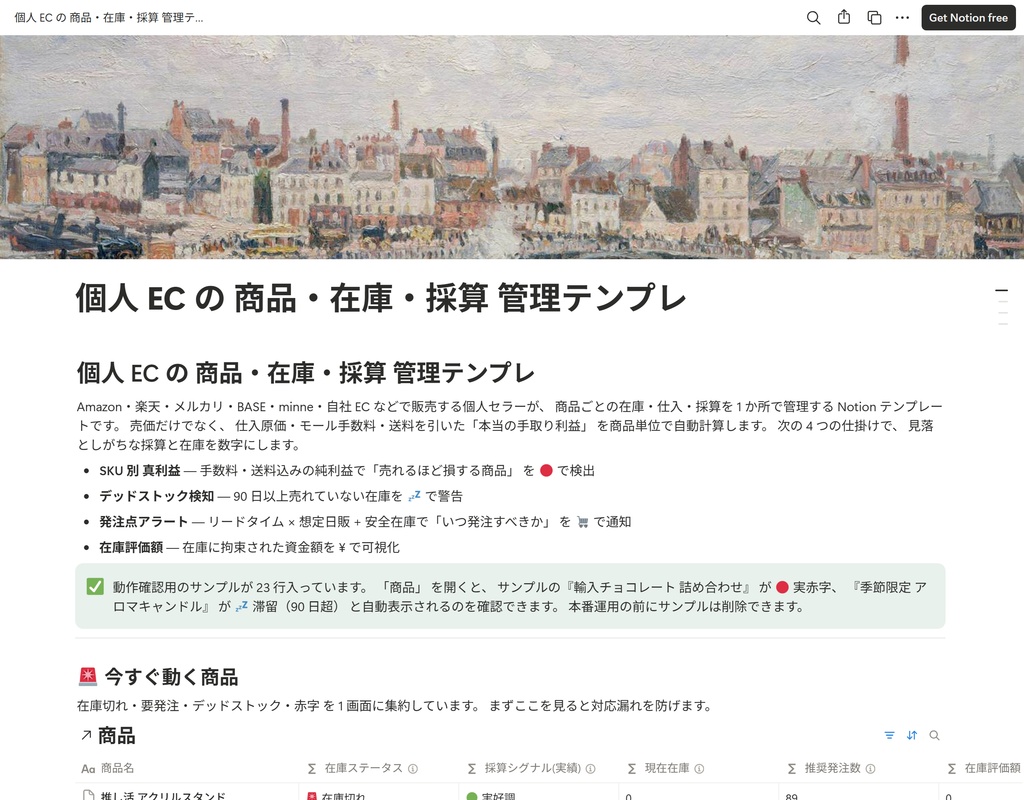This screenshot has height=800, width=1024.
Task: Click the 商品名 column header
Action: point(187,769)
